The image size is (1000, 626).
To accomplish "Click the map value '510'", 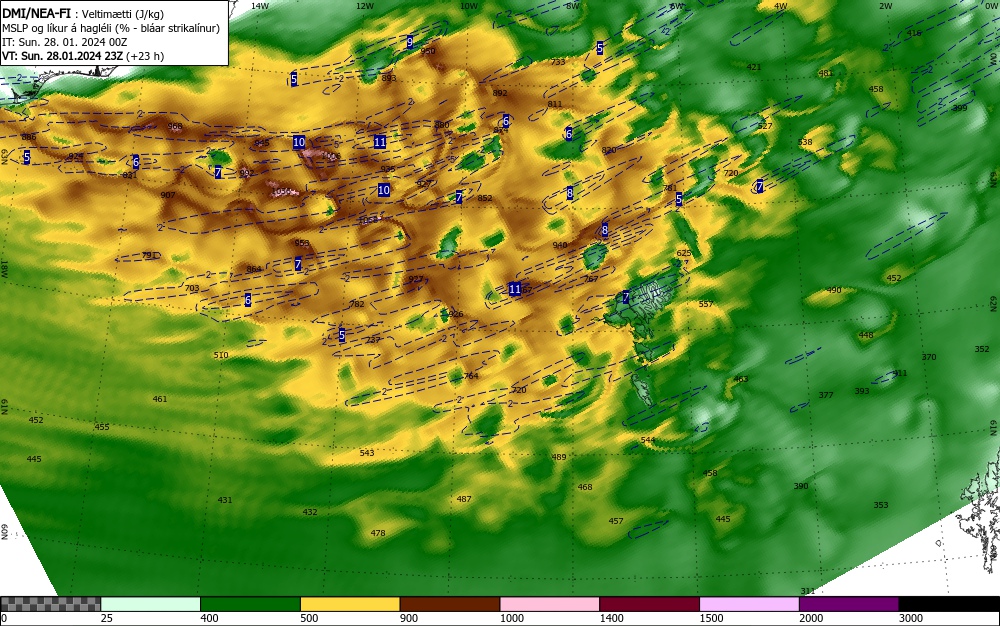I will click(x=221, y=355).
